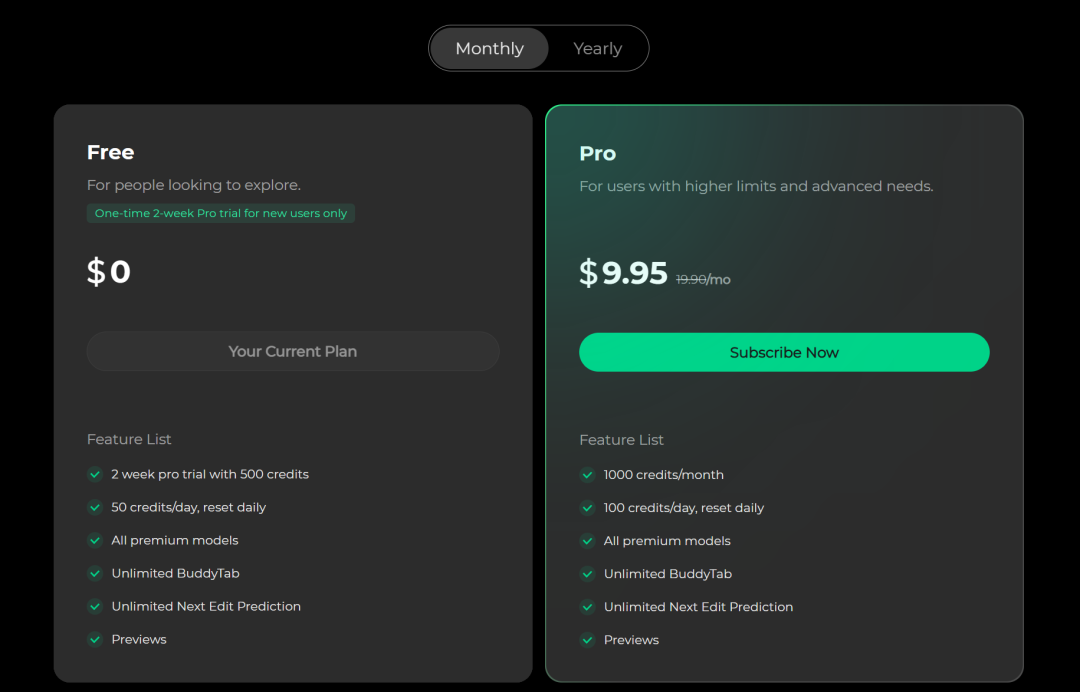Click Free plan Unlimited Next Edit Prediction text
Image resolution: width=1080 pixels, height=692 pixels.
[206, 606]
